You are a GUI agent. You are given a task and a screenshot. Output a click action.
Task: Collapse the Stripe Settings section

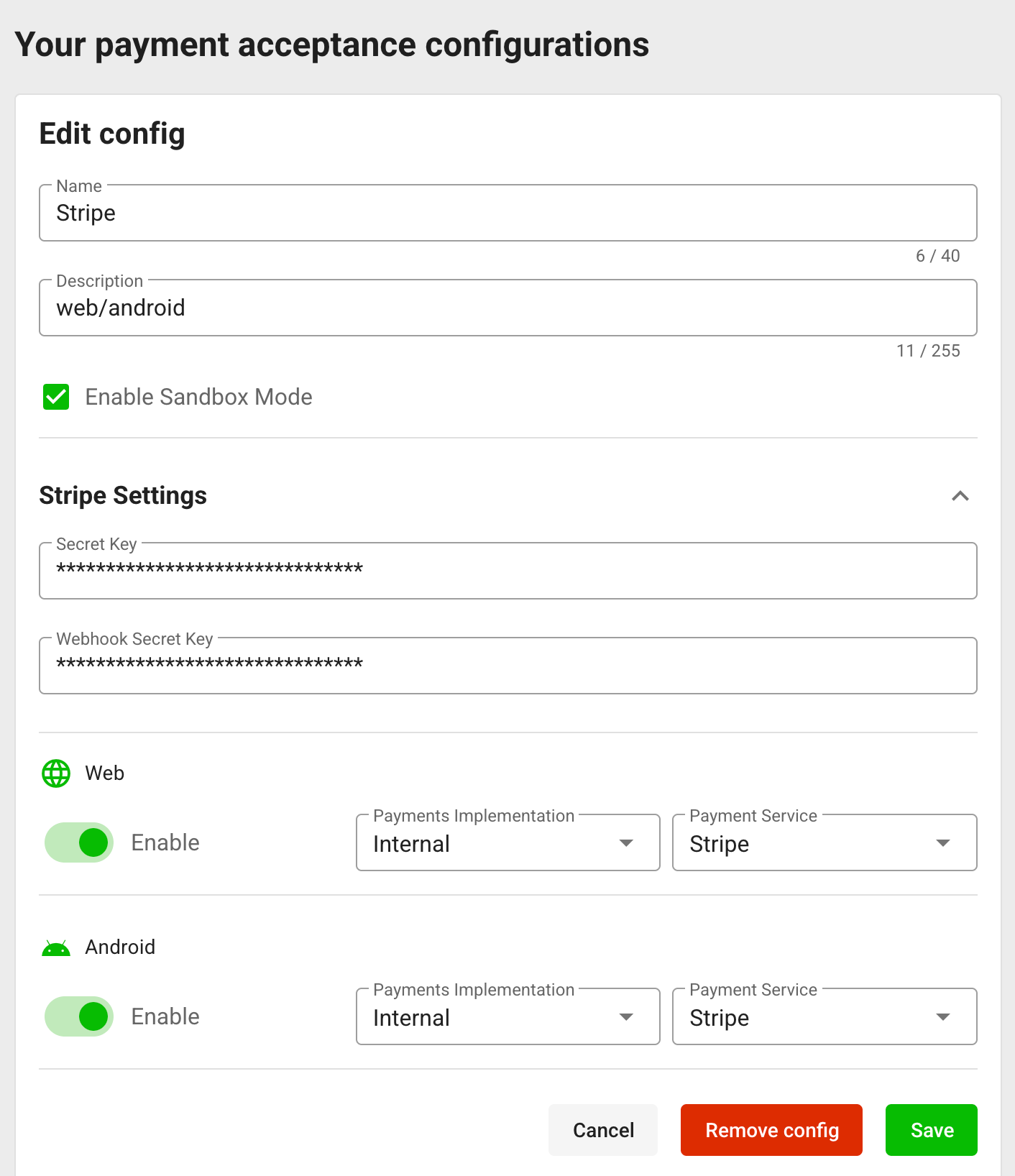pos(960,496)
